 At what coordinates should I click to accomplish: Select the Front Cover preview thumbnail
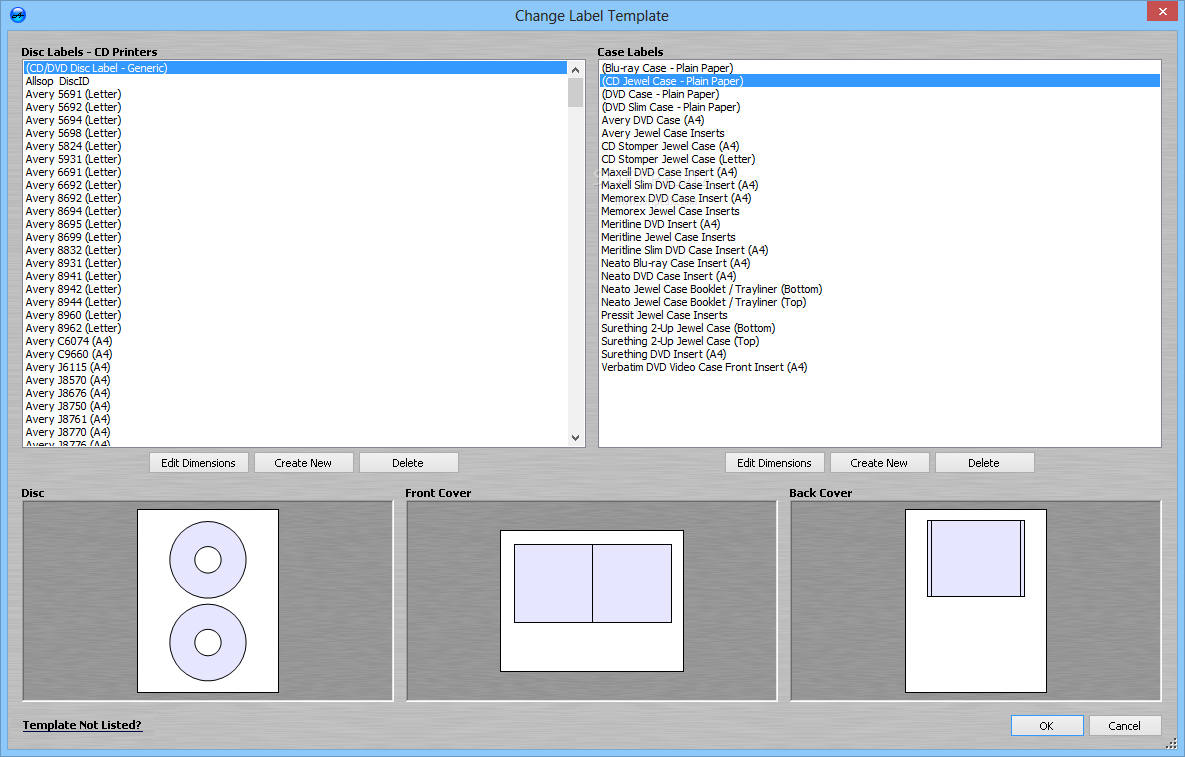point(592,601)
